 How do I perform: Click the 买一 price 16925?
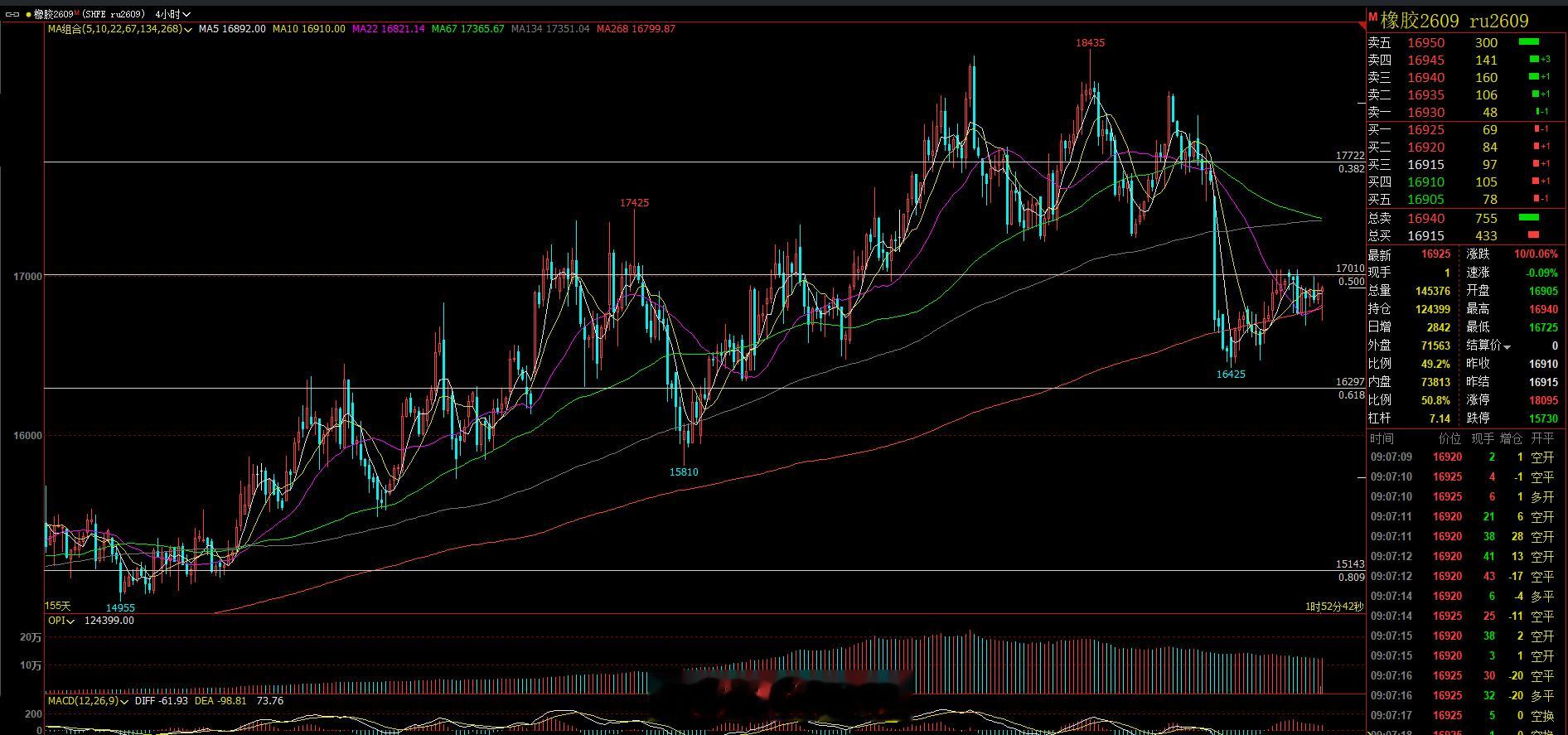pyautogui.click(x=1425, y=130)
